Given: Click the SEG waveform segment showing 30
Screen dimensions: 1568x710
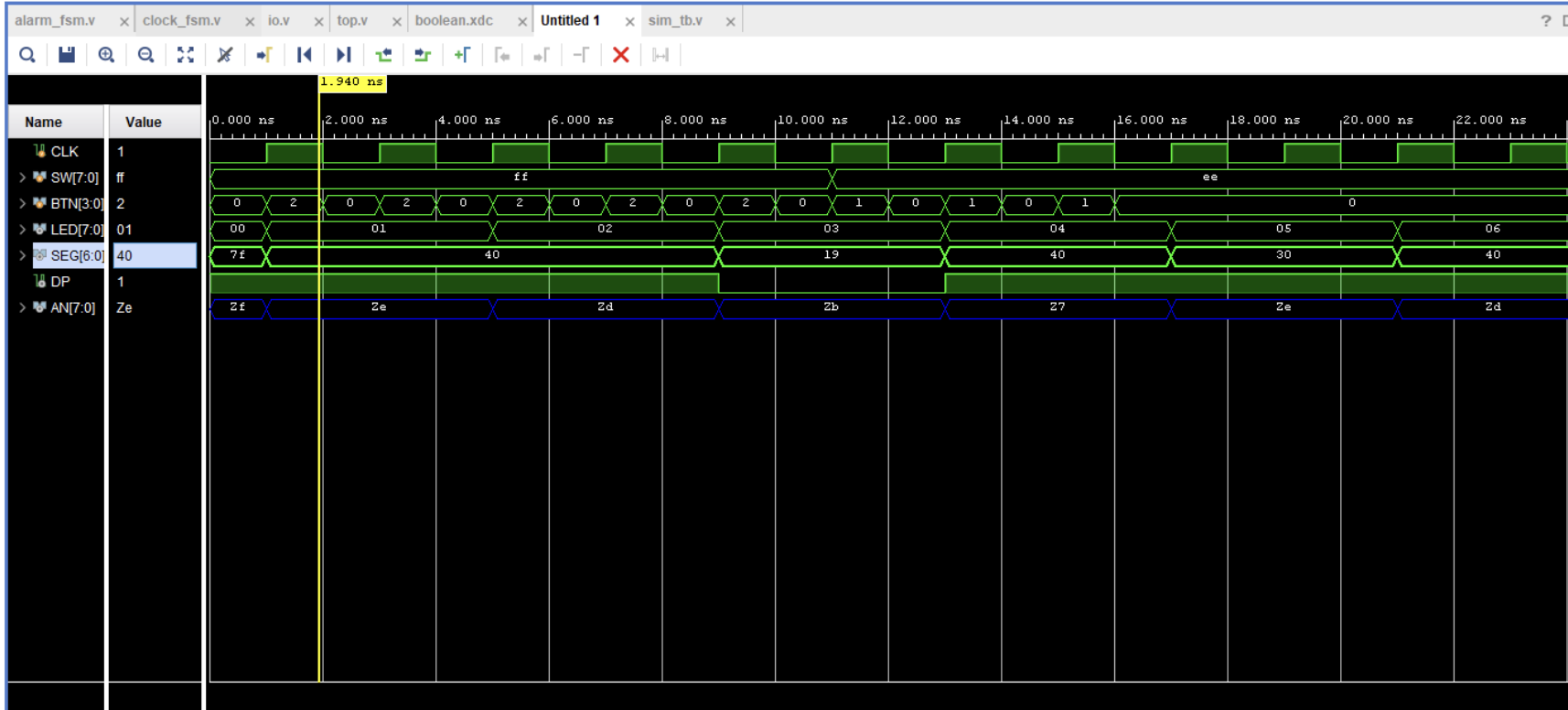Looking at the screenshot, I should tap(1283, 255).
